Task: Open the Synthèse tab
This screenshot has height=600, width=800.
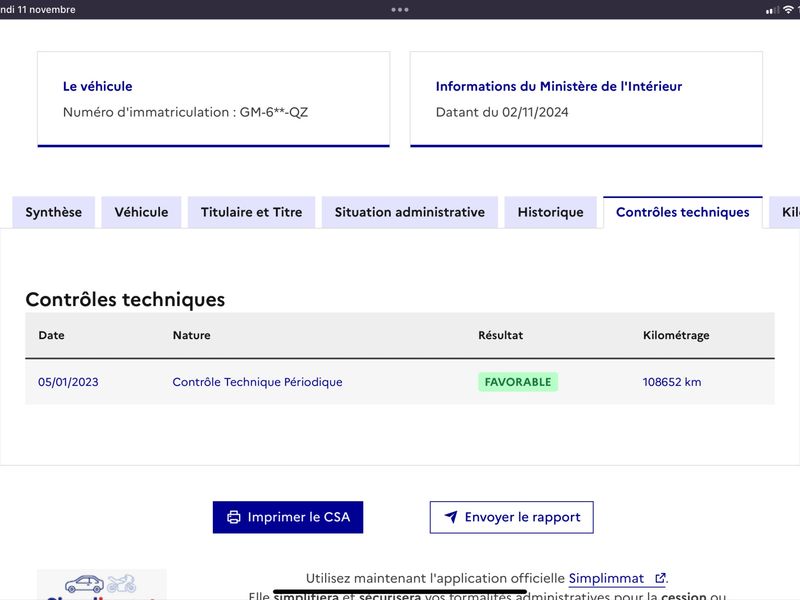Action: point(54,212)
